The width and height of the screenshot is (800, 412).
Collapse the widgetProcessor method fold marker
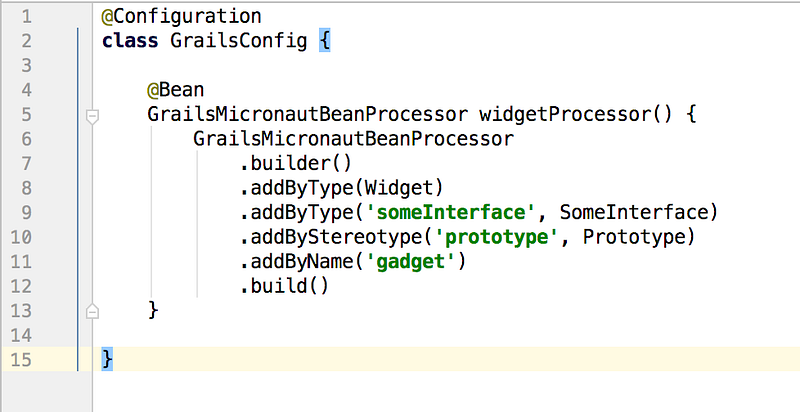(x=92, y=116)
